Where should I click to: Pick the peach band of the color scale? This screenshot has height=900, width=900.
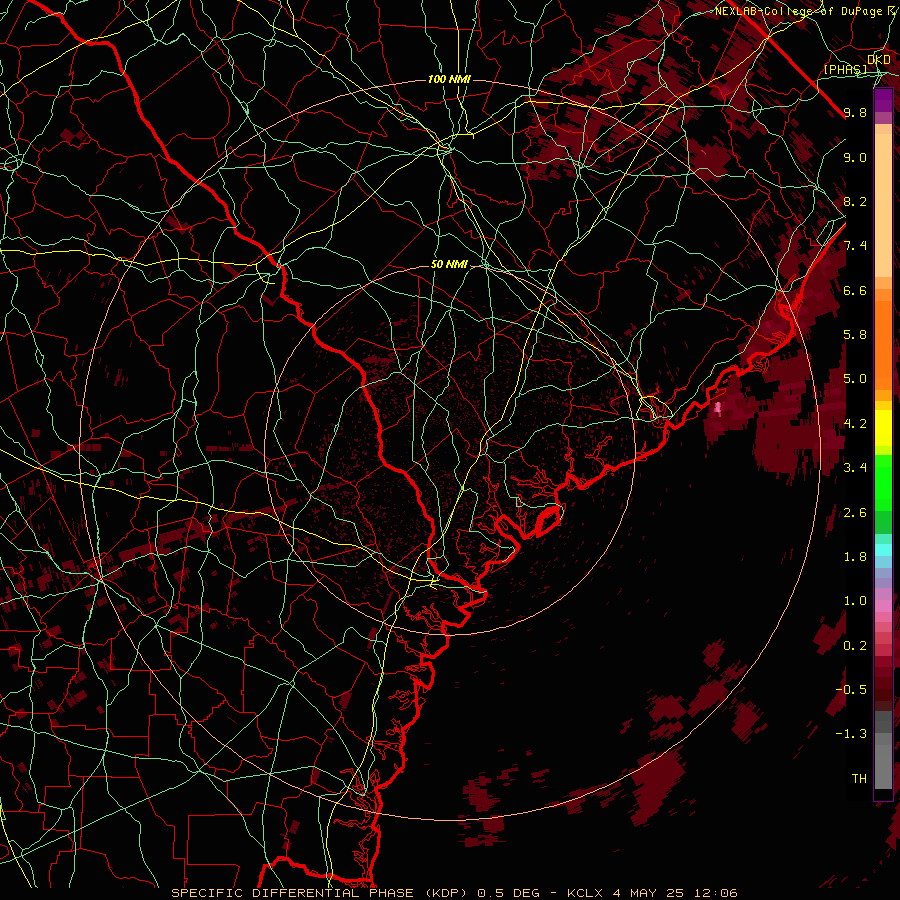click(x=883, y=205)
